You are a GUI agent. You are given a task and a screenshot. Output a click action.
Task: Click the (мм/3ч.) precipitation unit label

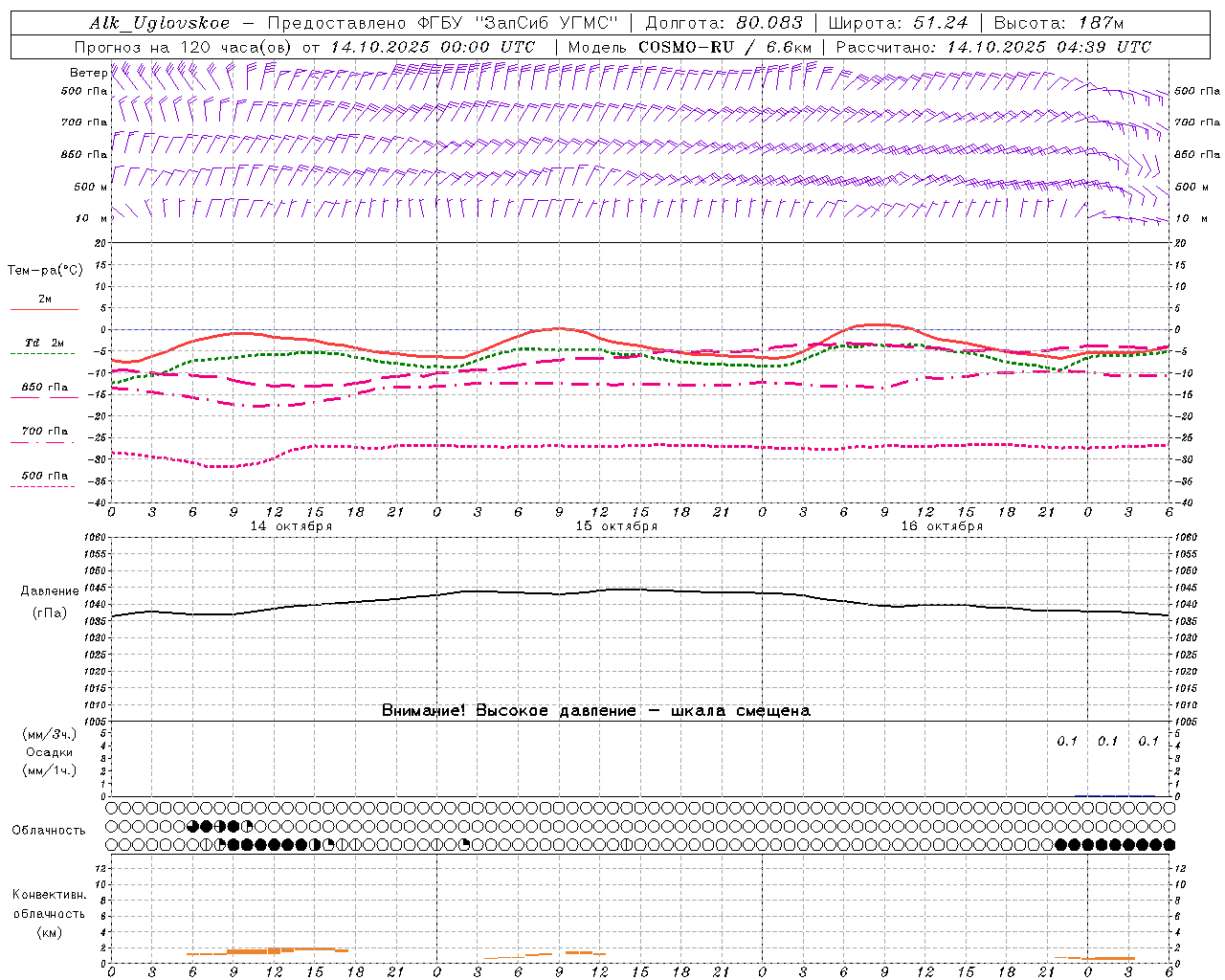coord(50,734)
